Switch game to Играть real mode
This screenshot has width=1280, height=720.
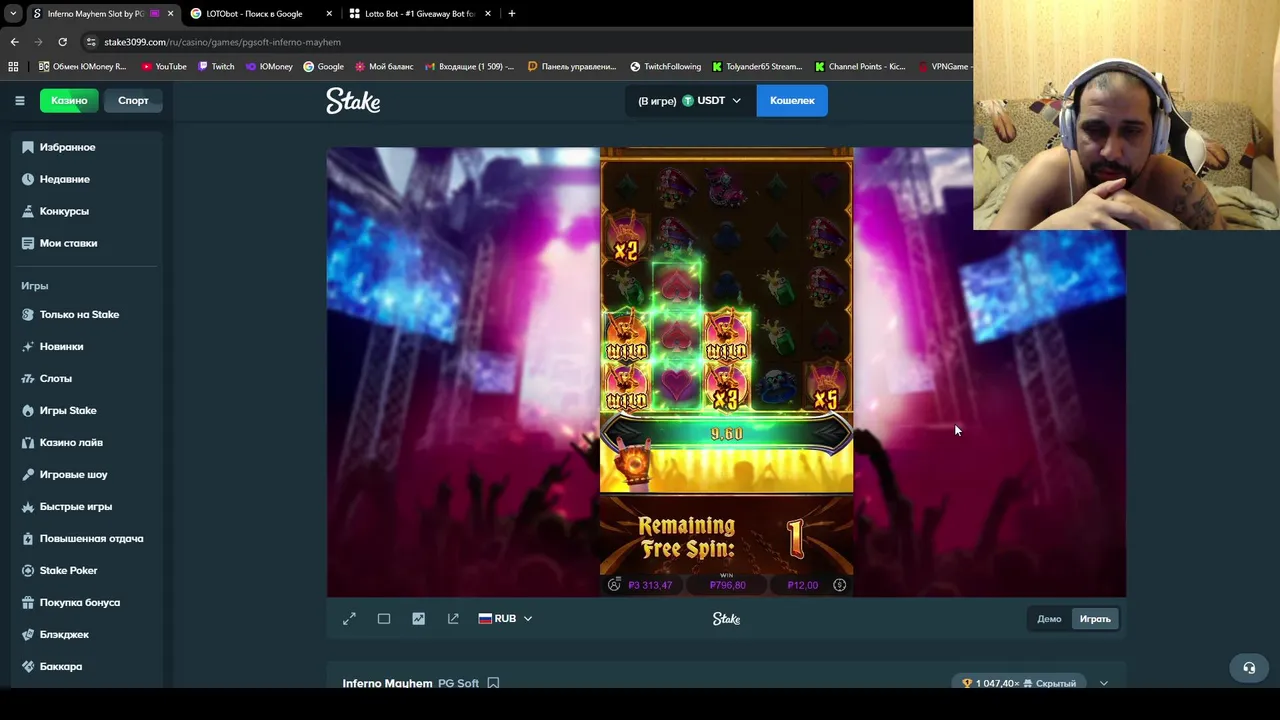1095,619
